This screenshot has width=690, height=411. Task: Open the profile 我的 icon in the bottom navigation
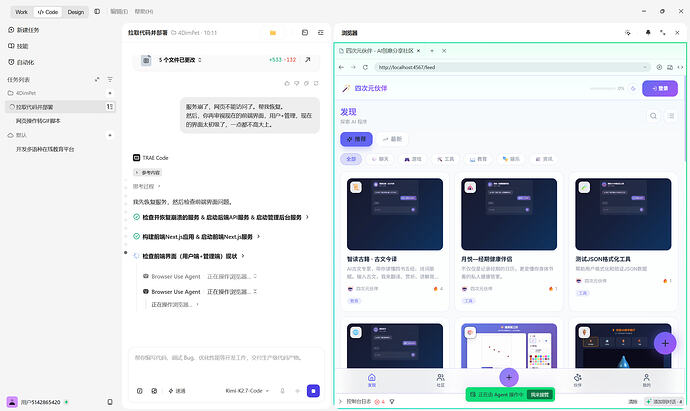[x=646, y=380]
